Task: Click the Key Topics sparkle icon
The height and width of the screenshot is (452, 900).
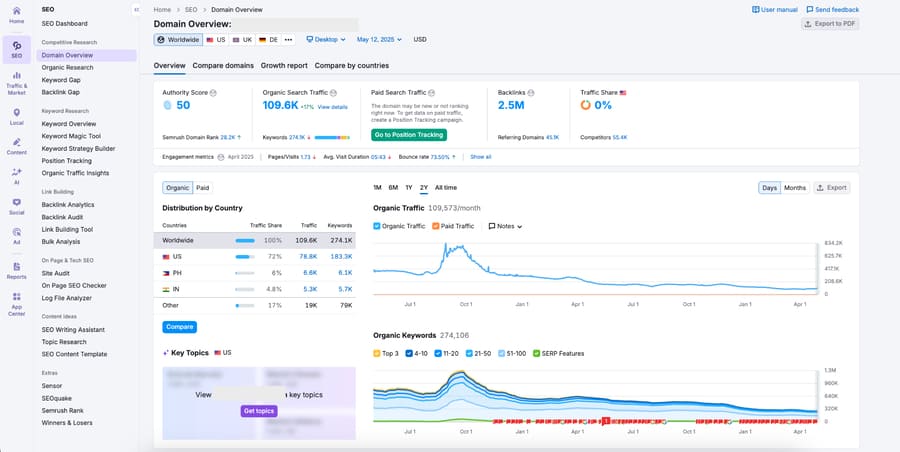Action: point(166,353)
